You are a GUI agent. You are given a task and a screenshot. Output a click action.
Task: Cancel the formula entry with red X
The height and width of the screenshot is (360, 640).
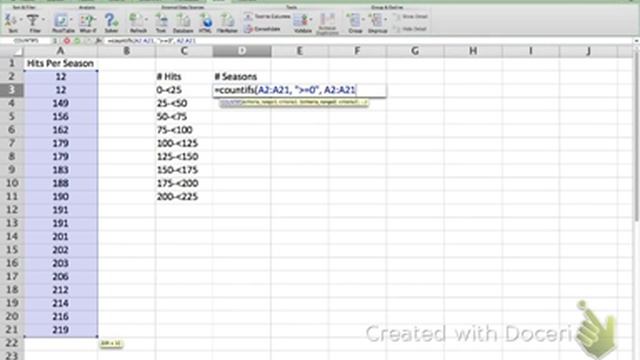click(x=67, y=41)
